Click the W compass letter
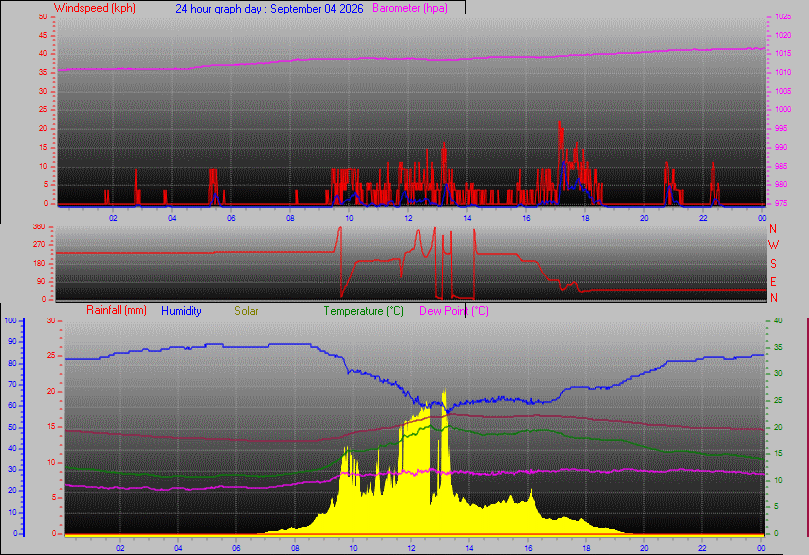This screenshot has width=809, height=555. (x=773, y=245)
